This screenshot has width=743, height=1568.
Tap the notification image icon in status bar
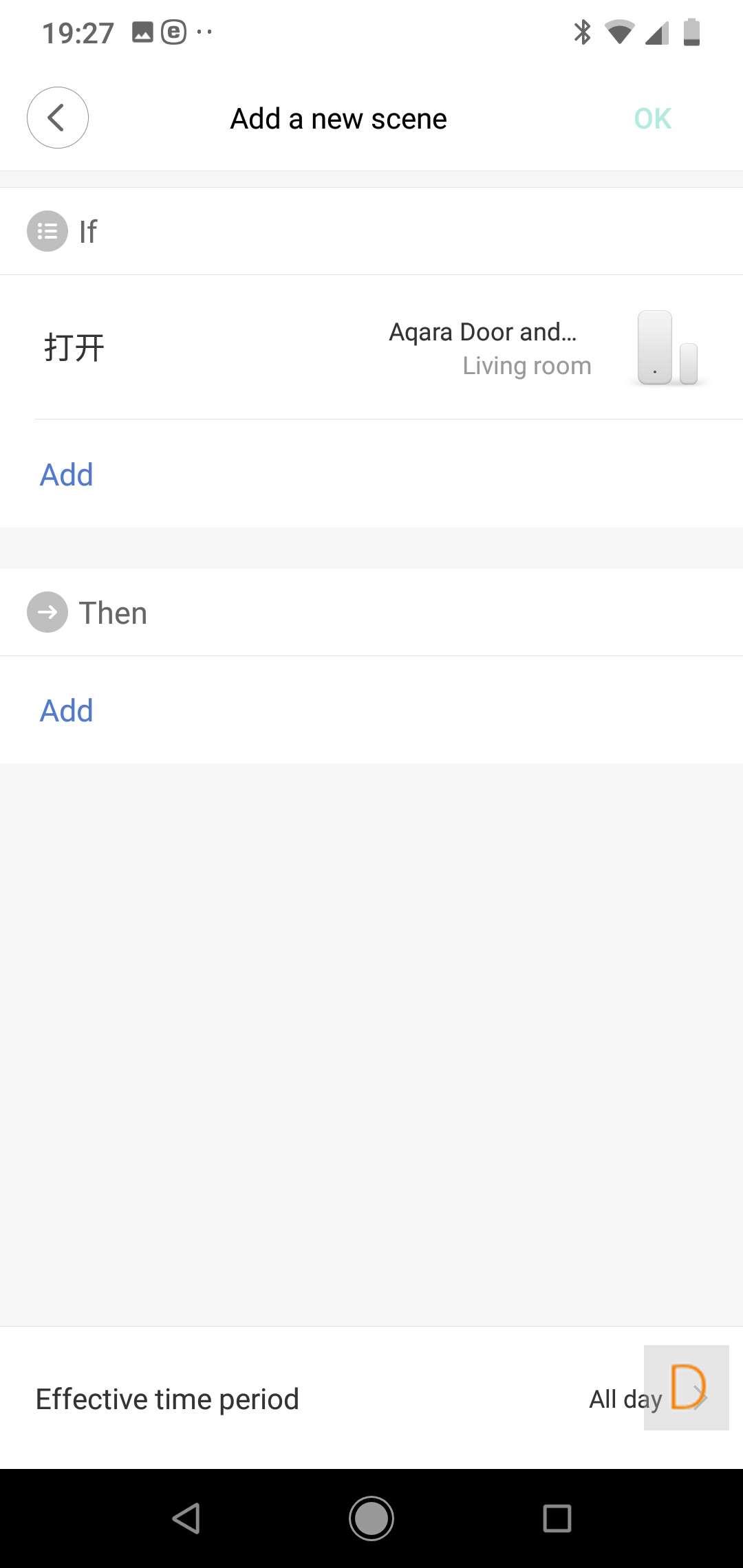(142, 32)
